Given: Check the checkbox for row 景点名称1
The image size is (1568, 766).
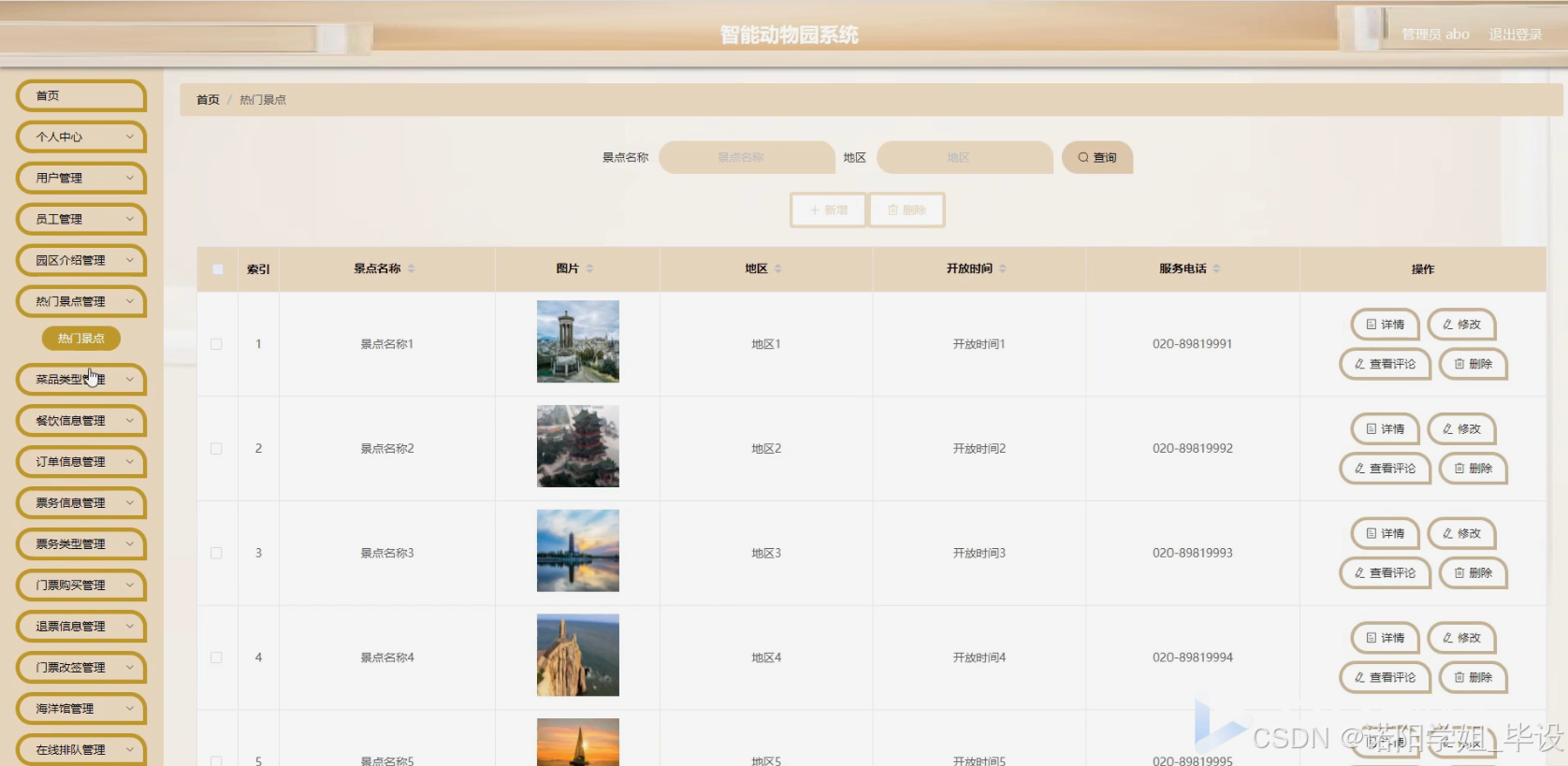Looking at the screenshot, I should point(216,344).
